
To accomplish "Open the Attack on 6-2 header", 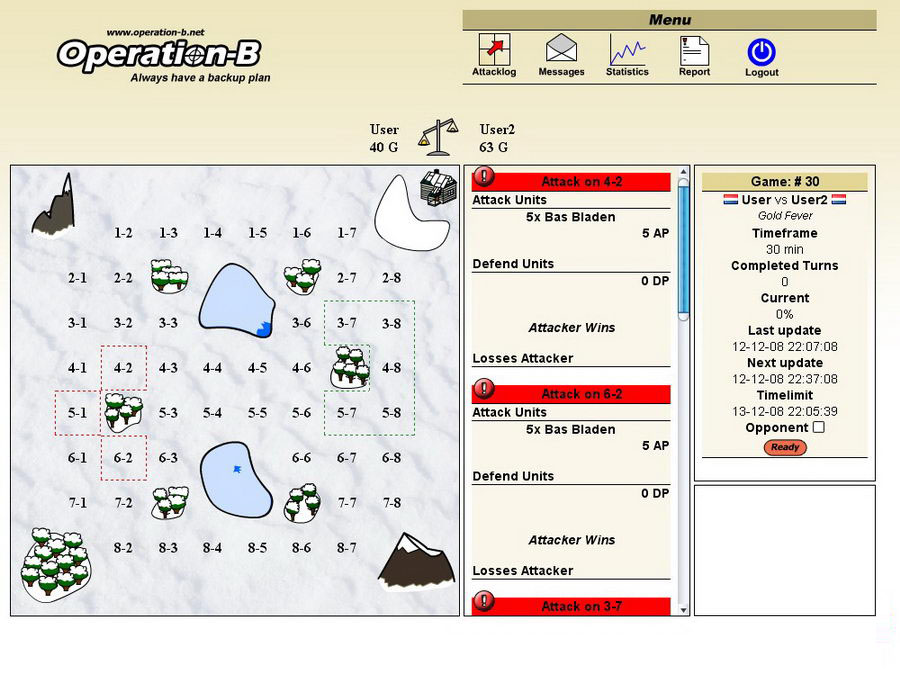I will coord(571,394).
